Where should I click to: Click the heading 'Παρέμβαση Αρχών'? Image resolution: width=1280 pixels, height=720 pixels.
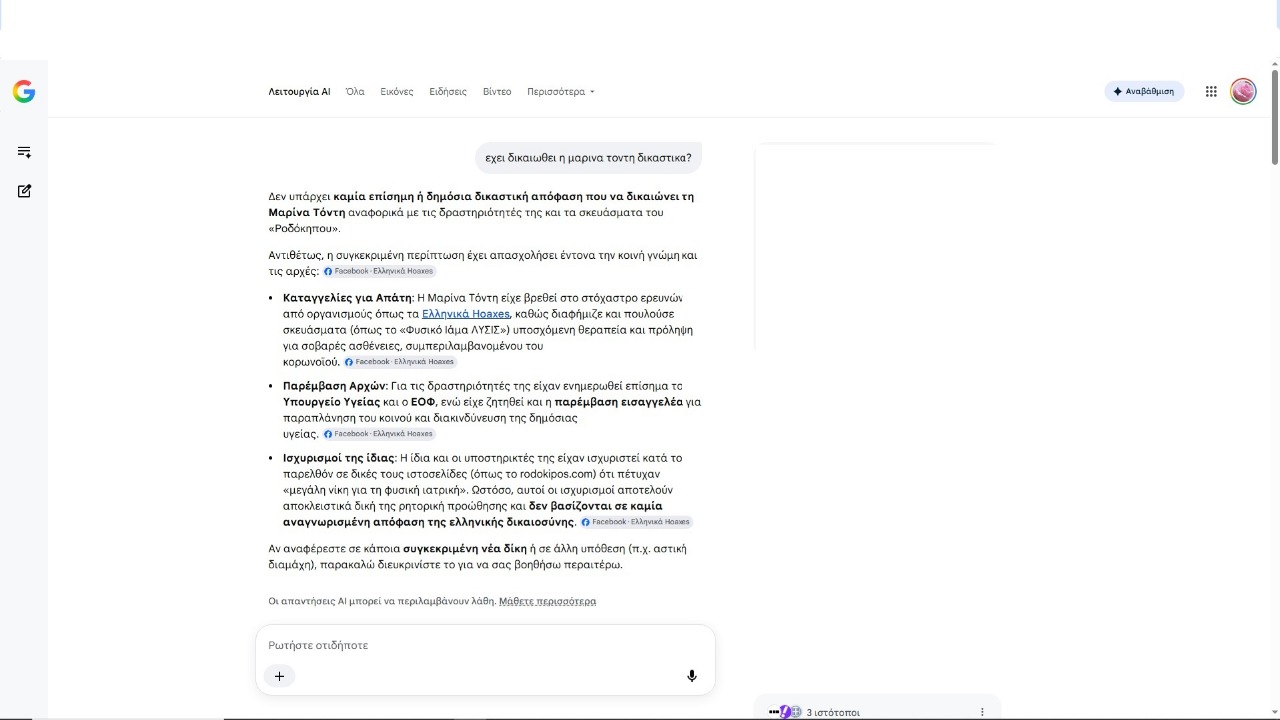[334, 386]
